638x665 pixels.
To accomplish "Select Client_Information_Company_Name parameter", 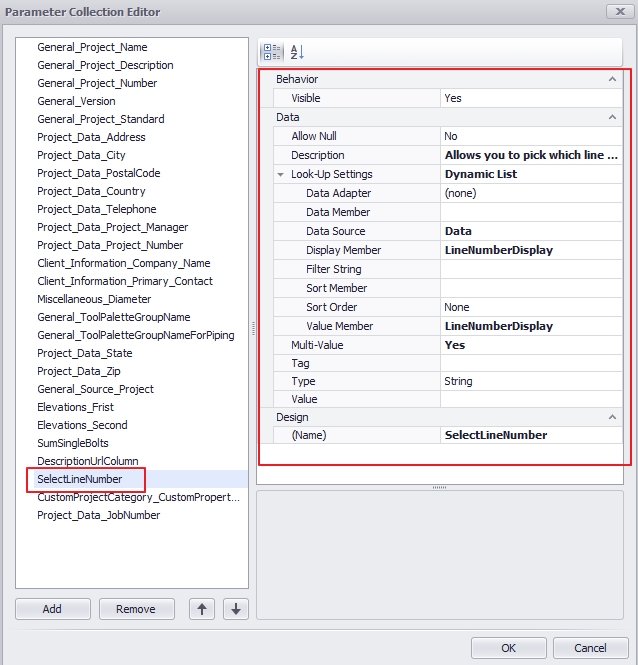I will pyautogui.click(x=124, y=263).
